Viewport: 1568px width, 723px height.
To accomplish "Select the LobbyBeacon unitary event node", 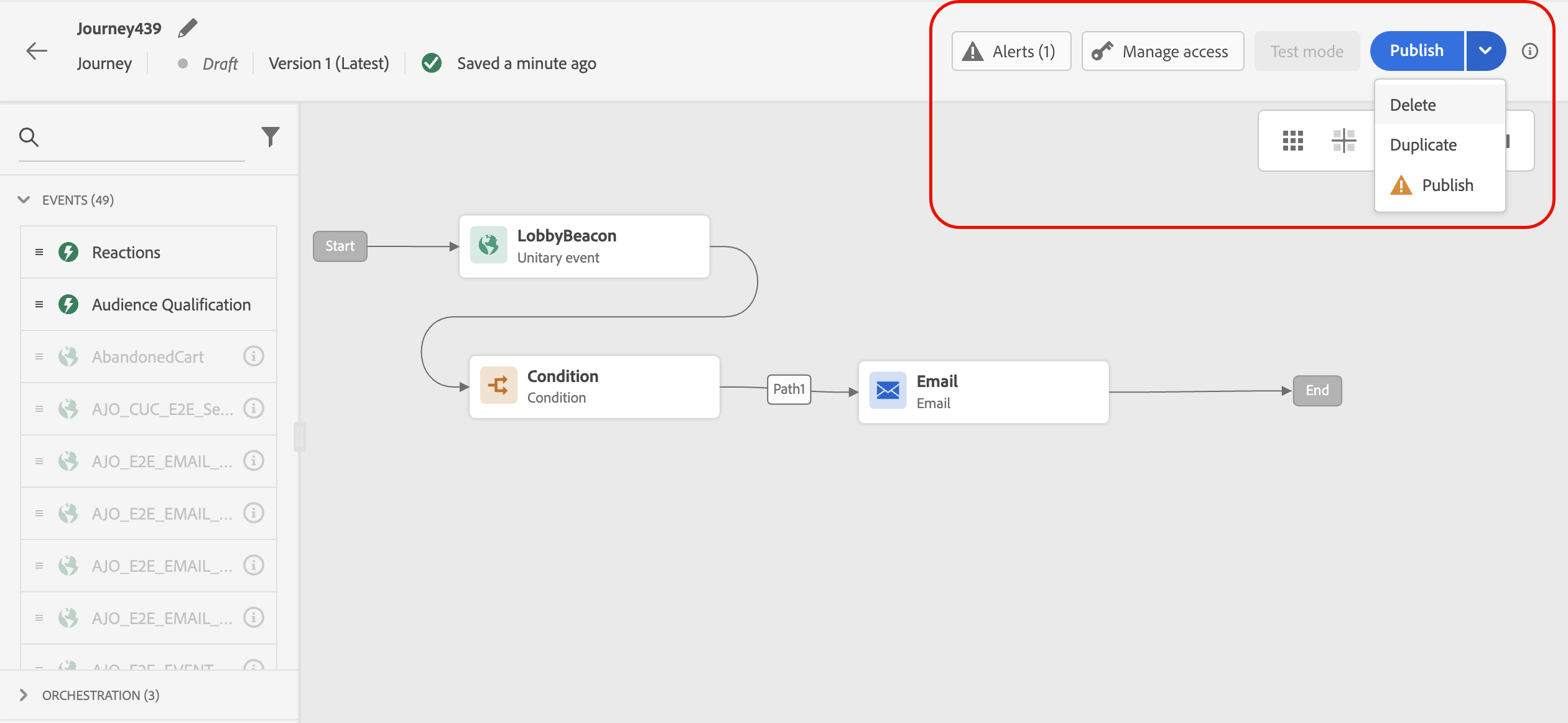I will pyautogui.click(x=583, y=246).
